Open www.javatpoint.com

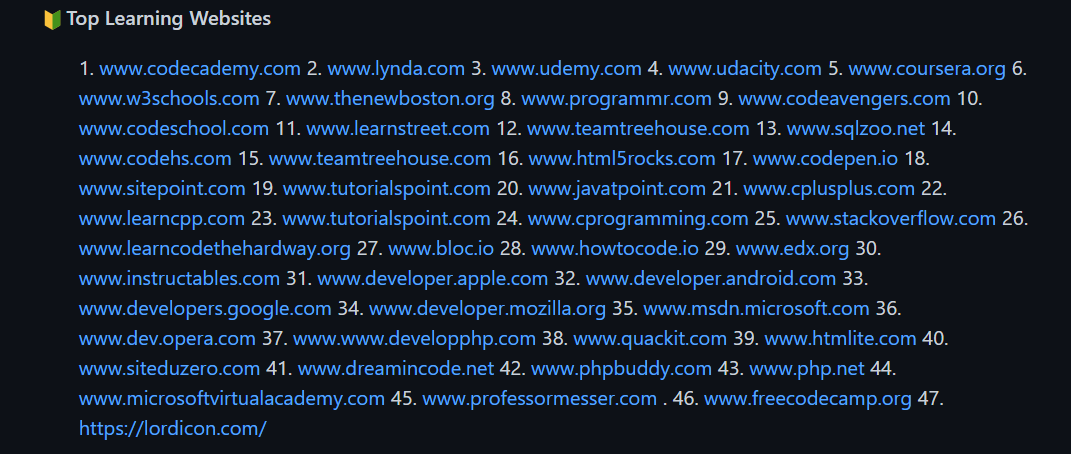coord(617,188)
